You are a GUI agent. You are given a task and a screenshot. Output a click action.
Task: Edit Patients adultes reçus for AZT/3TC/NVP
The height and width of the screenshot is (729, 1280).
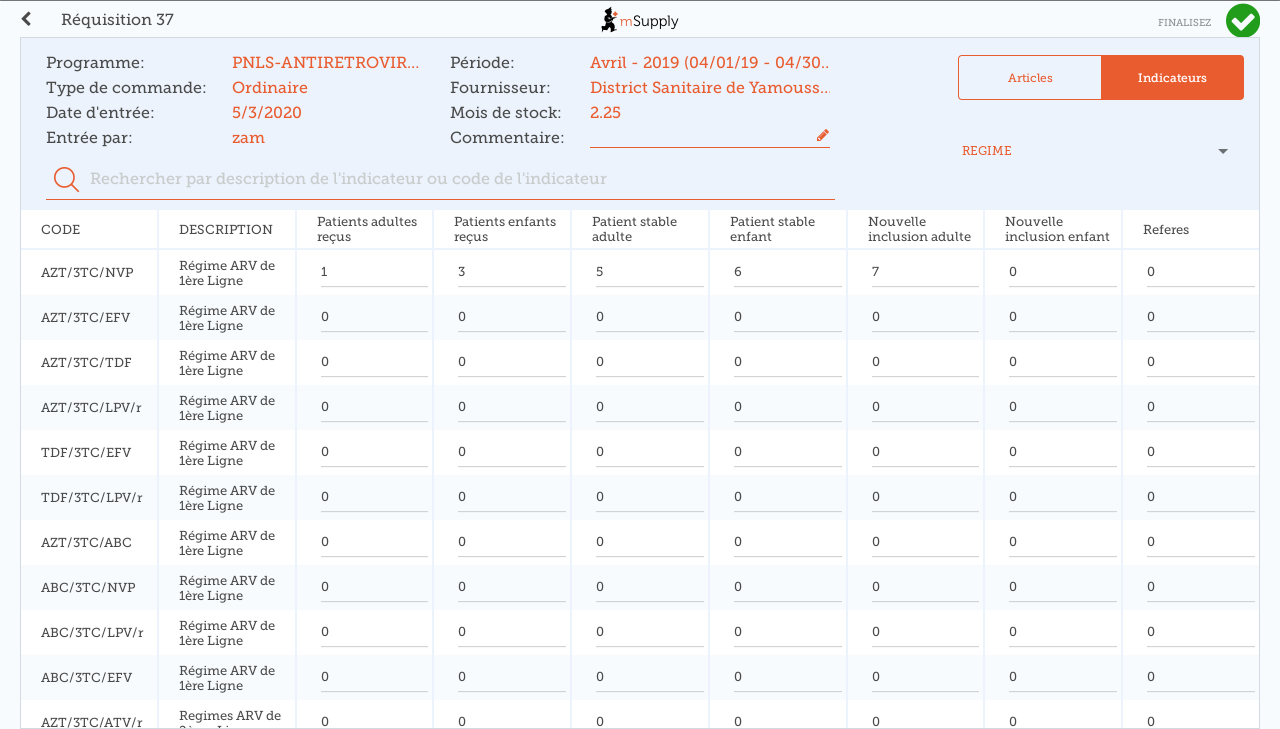373,272
